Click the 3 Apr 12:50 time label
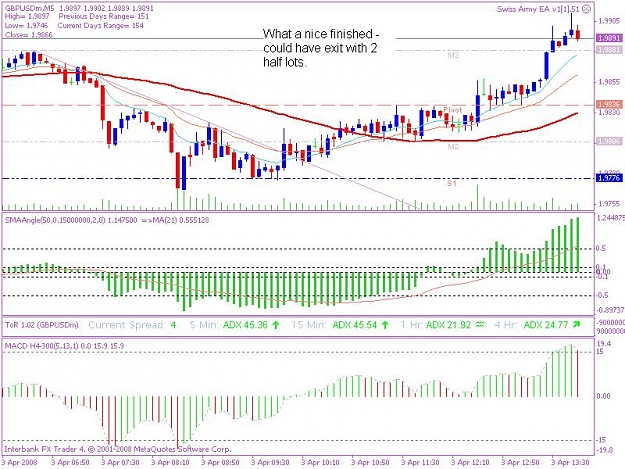 coord(520,462)
